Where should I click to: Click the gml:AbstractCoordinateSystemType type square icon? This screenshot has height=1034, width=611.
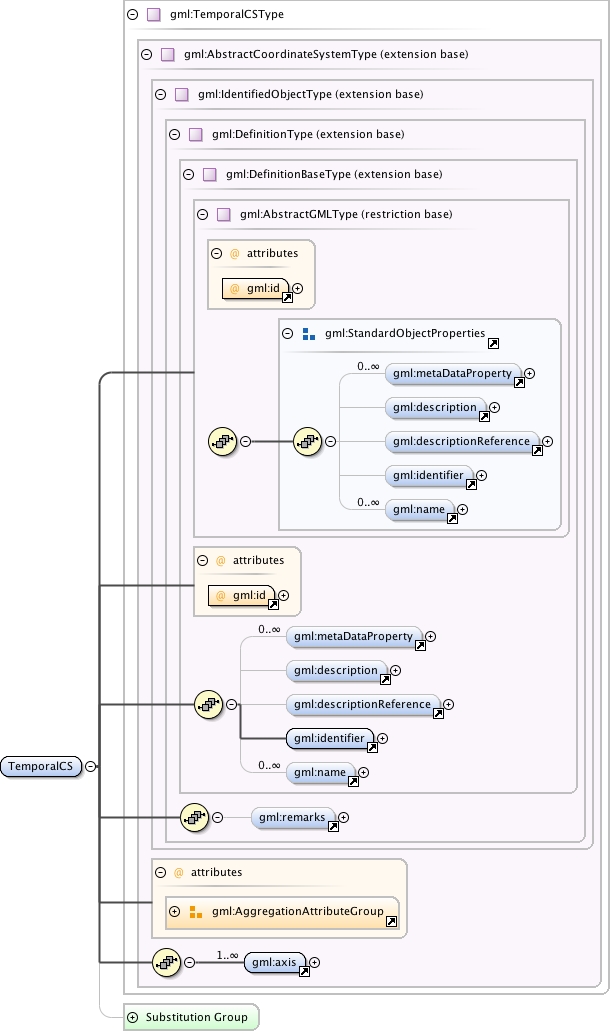pyautogui.click(x=167, y=54)
